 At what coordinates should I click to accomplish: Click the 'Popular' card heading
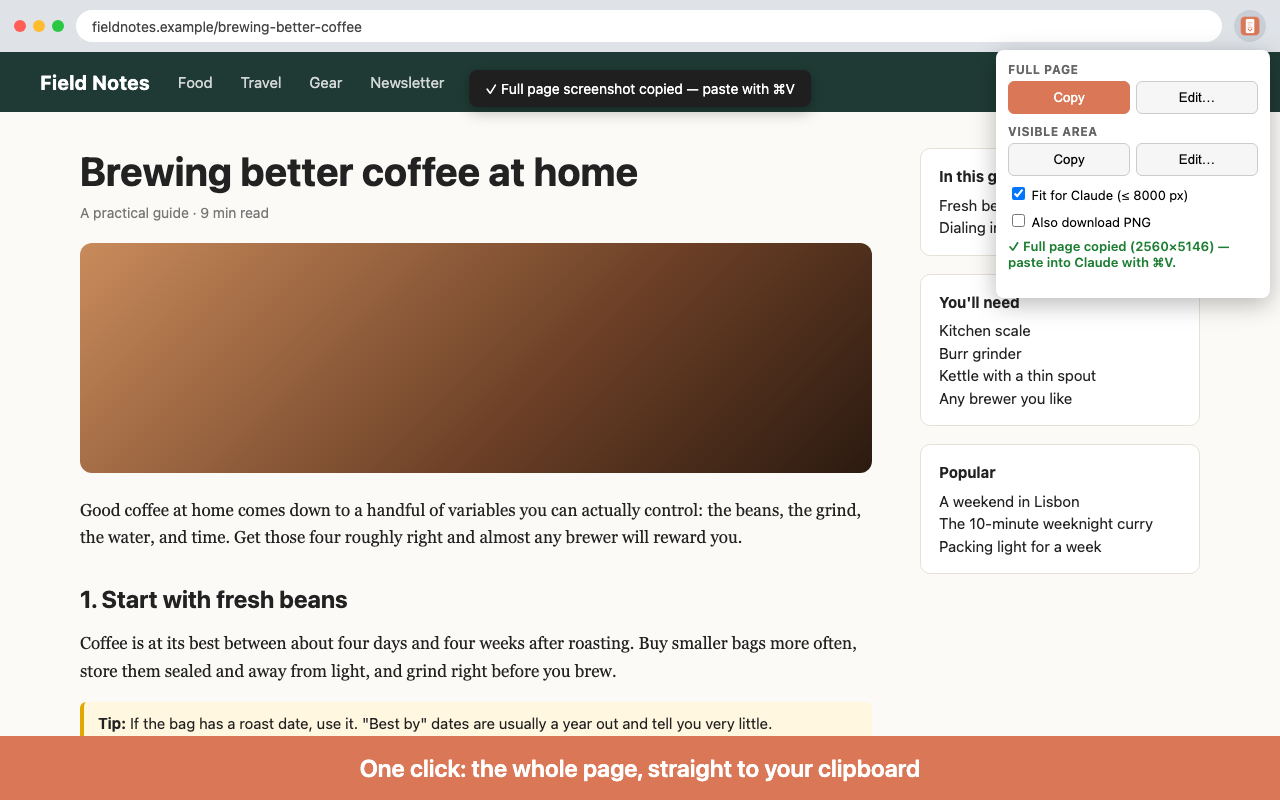(967, 473)
